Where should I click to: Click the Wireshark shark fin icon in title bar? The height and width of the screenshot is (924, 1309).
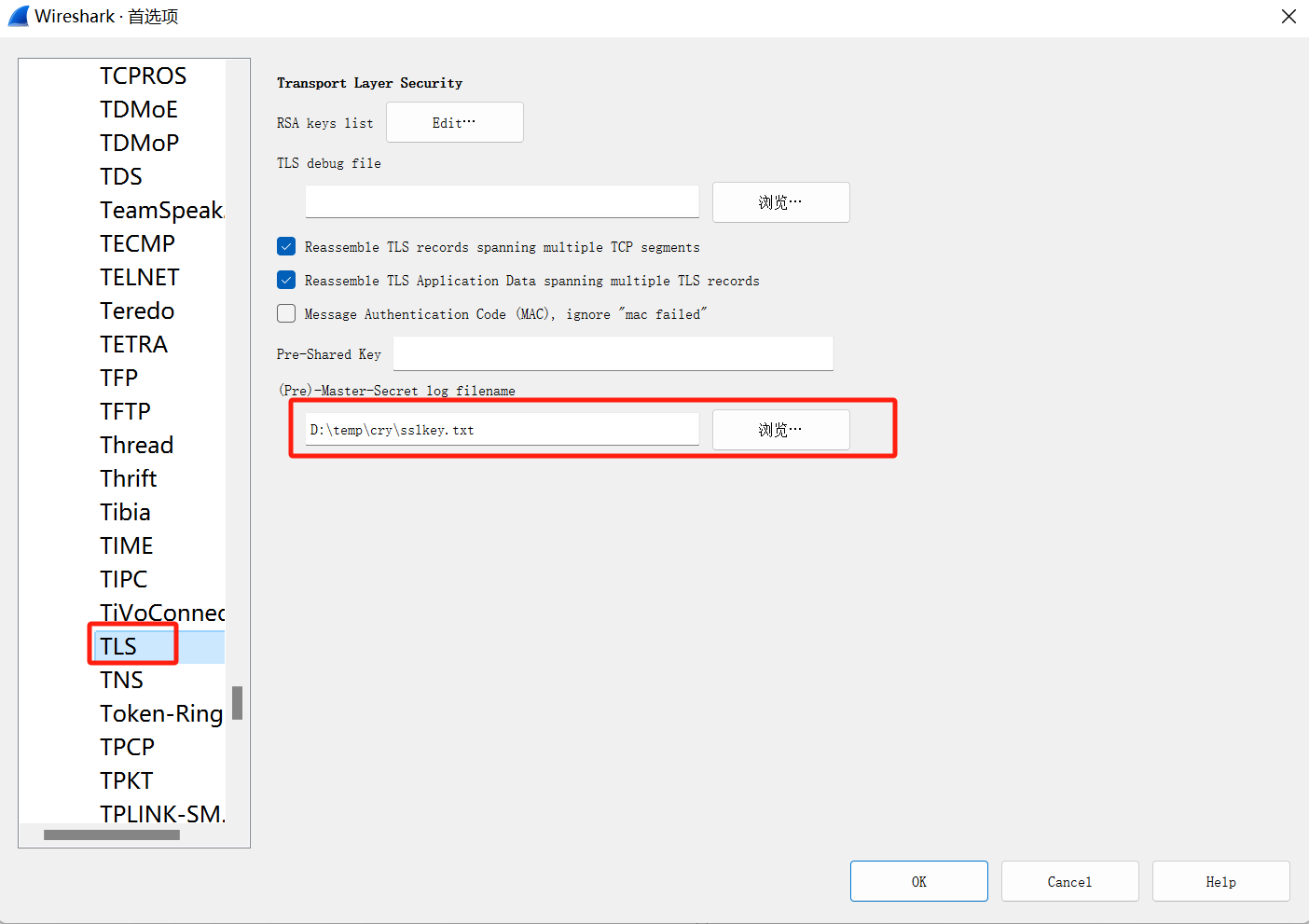coord(19,16)
